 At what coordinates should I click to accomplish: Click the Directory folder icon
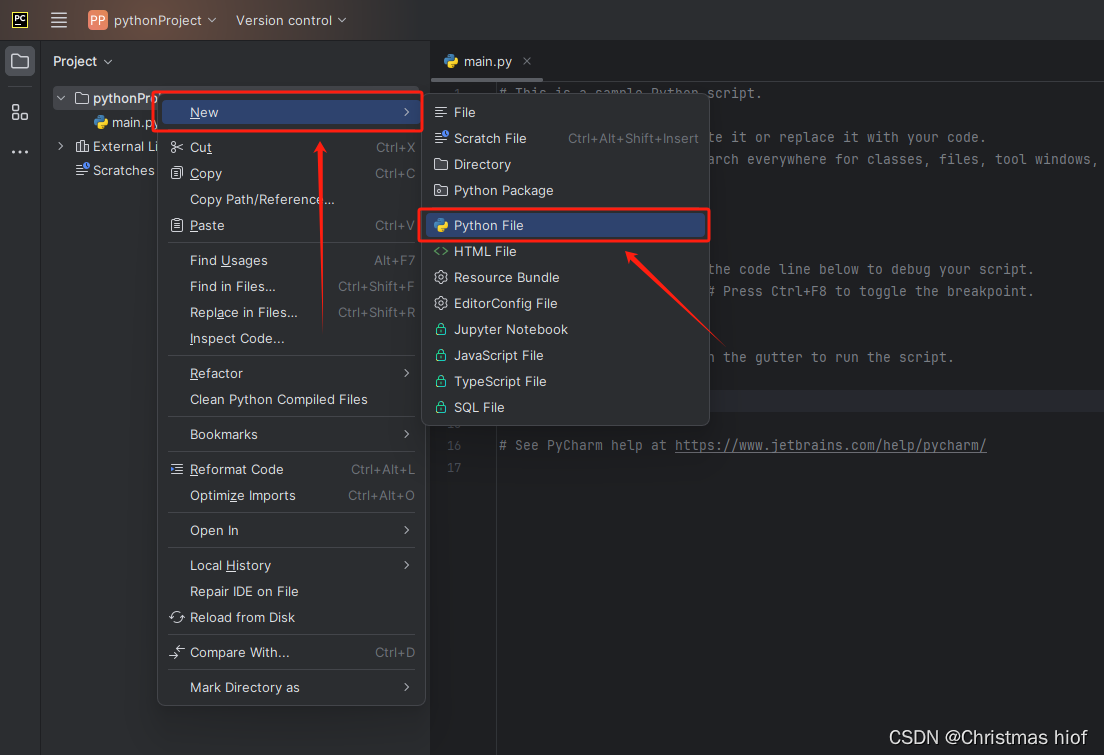point(441,164)
